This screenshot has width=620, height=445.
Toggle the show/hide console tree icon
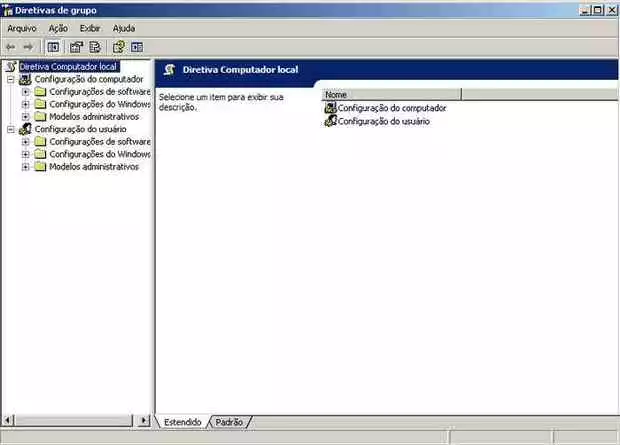(53, 47)
